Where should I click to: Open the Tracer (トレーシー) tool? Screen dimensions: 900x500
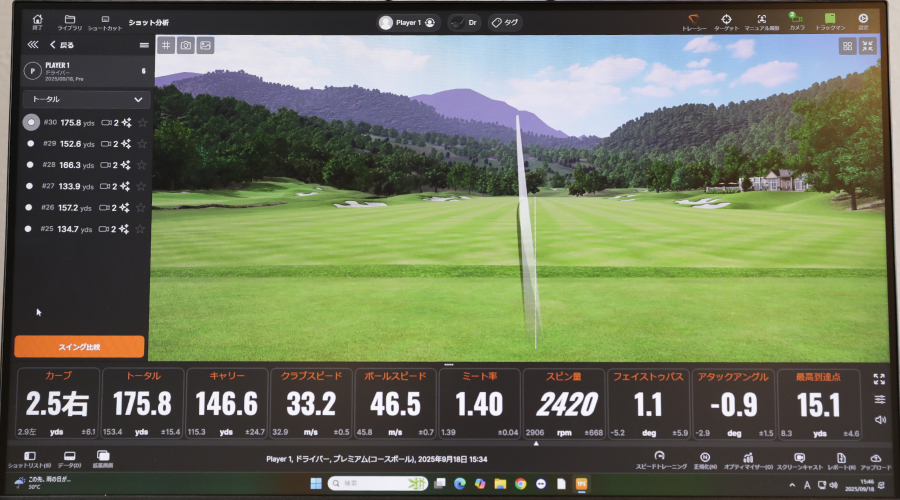coord(694,20)
